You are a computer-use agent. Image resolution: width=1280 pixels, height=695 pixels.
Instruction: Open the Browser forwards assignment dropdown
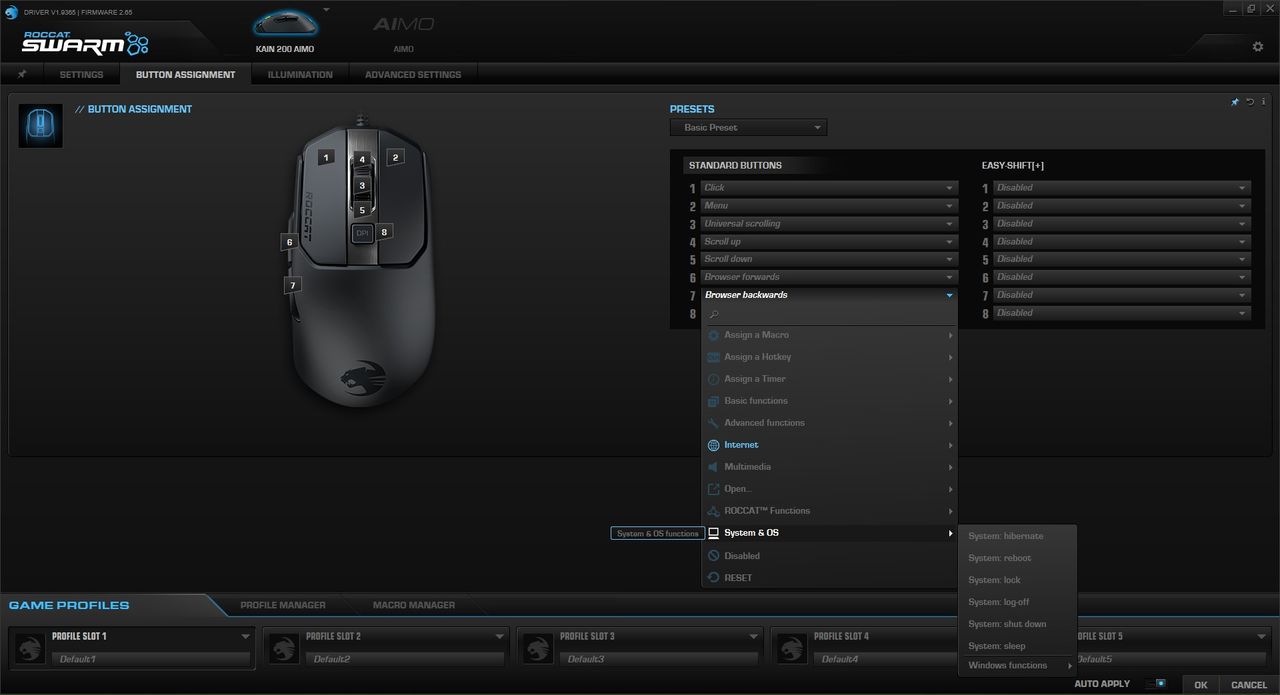(829, 277)
